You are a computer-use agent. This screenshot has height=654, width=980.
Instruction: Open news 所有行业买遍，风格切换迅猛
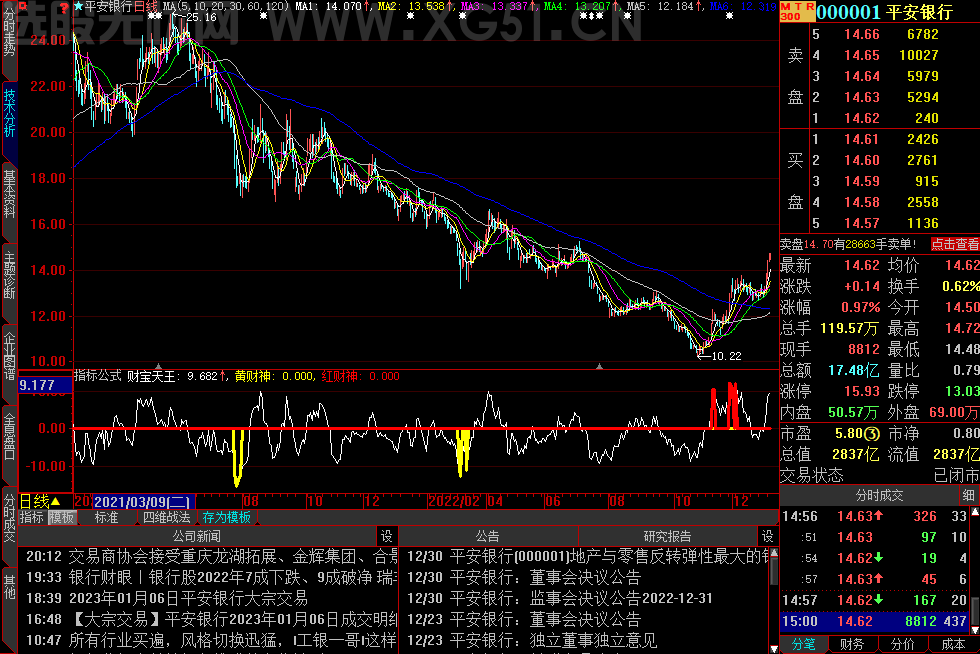[x=209, y=640]
